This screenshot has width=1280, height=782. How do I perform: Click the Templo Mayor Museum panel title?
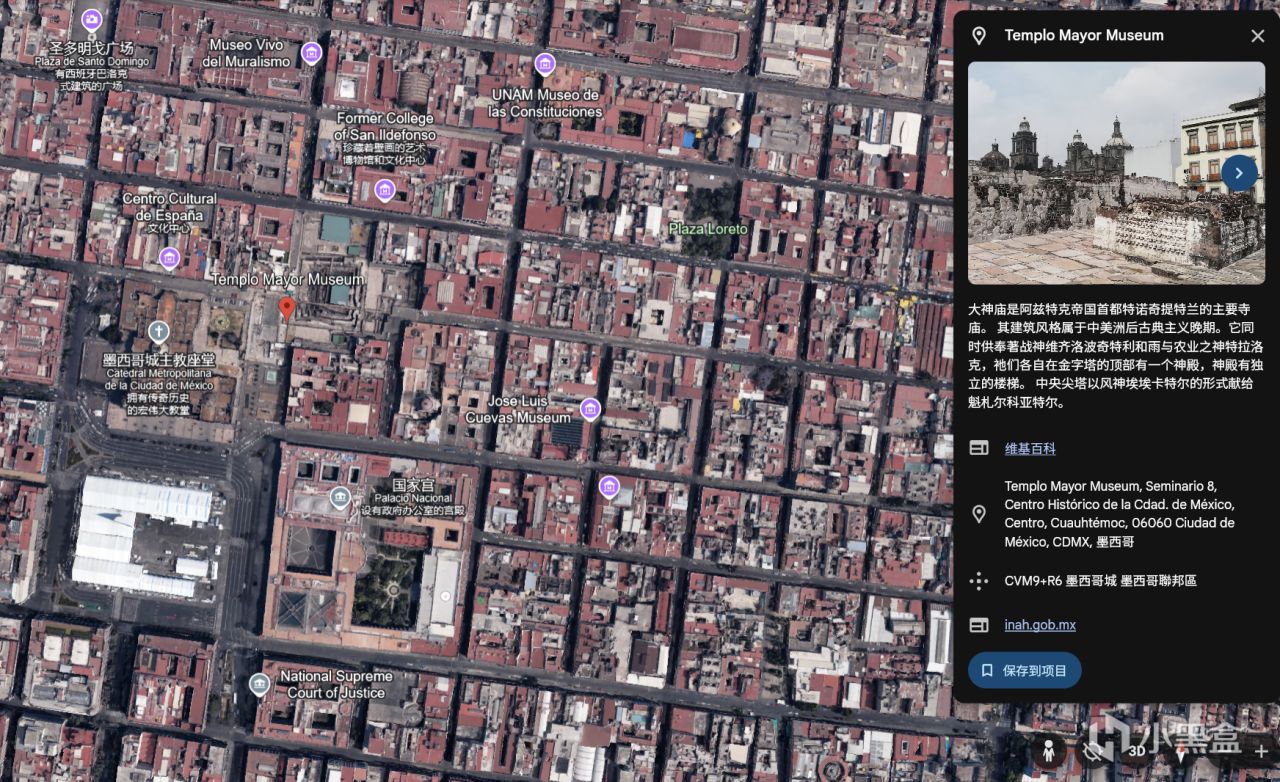(1084, 36)
